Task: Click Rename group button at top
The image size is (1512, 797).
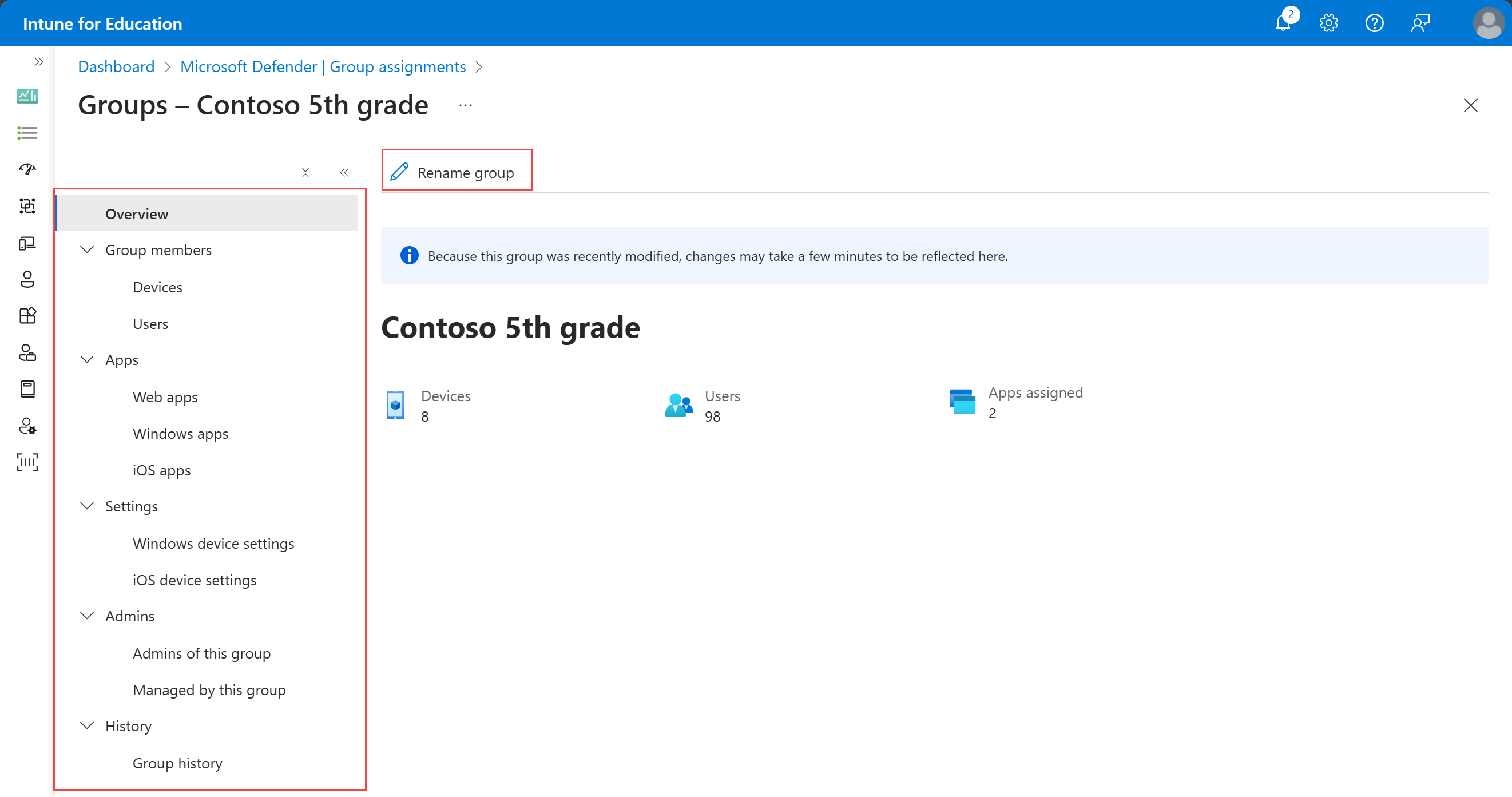Action: pos(456,172)
